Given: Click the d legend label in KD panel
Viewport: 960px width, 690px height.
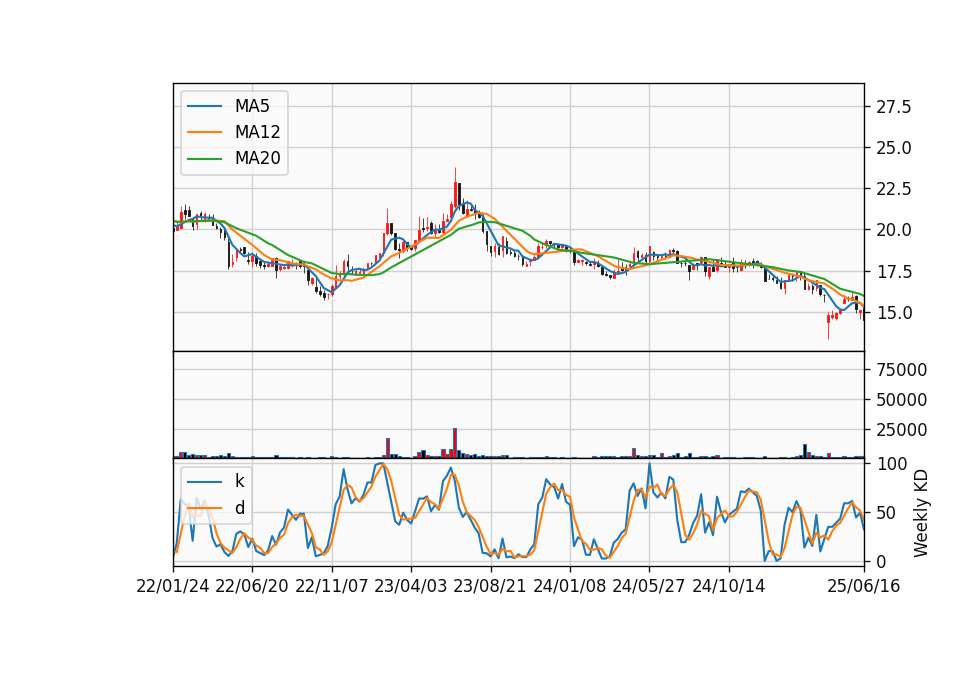Looking at the screenshot, I should pos(239,508).
